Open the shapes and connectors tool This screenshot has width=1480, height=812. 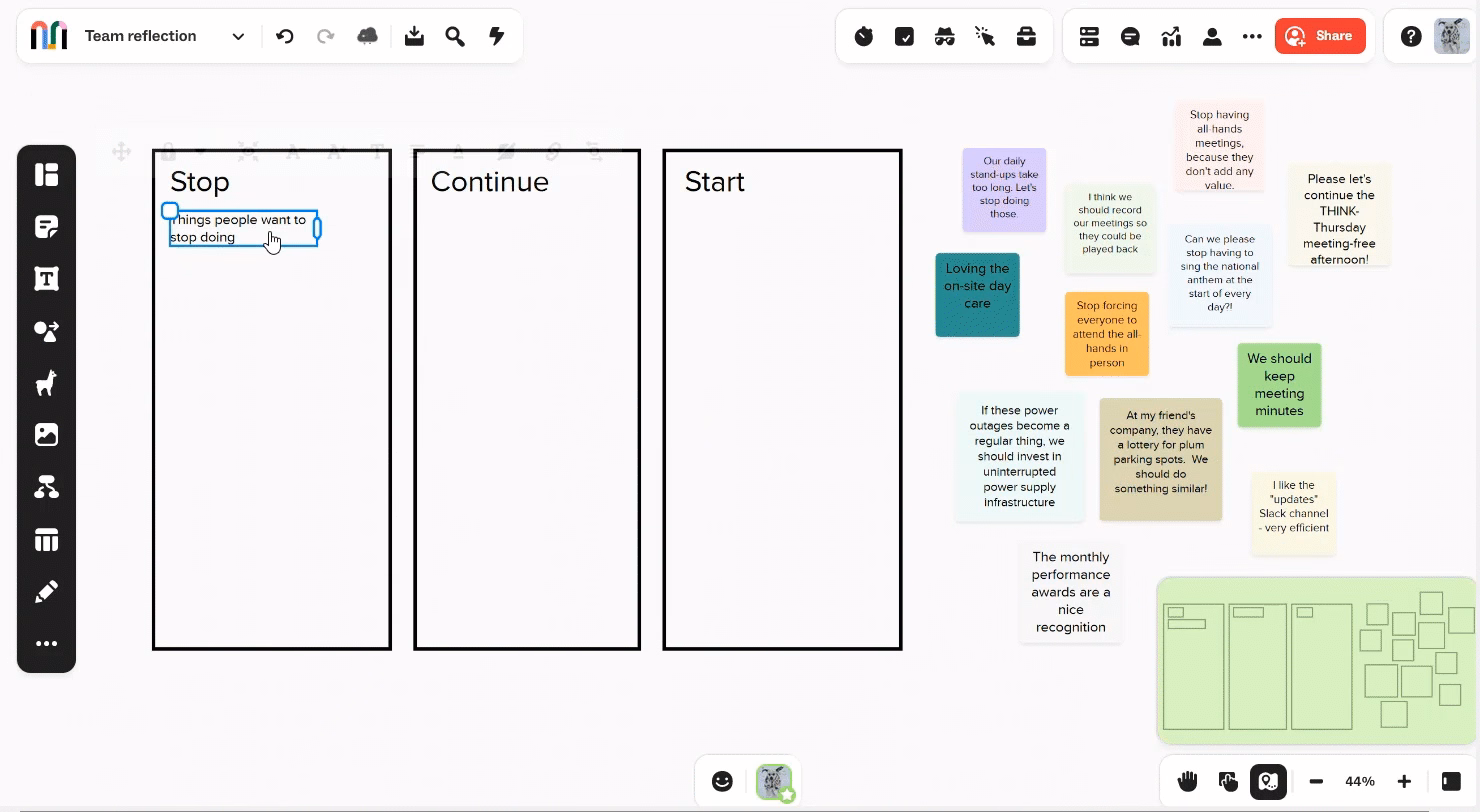pos(46,331)
